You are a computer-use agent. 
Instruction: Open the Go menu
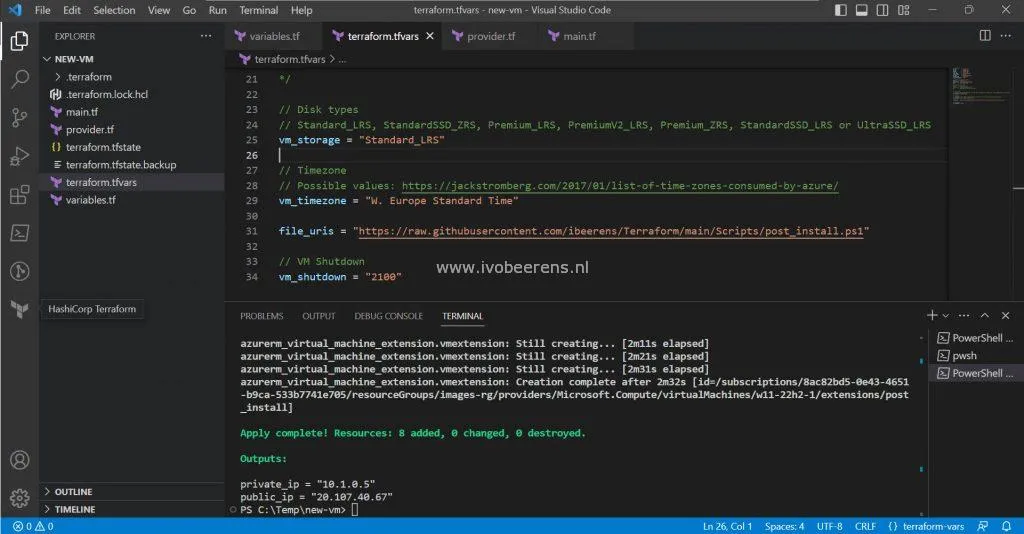point(189,10)
